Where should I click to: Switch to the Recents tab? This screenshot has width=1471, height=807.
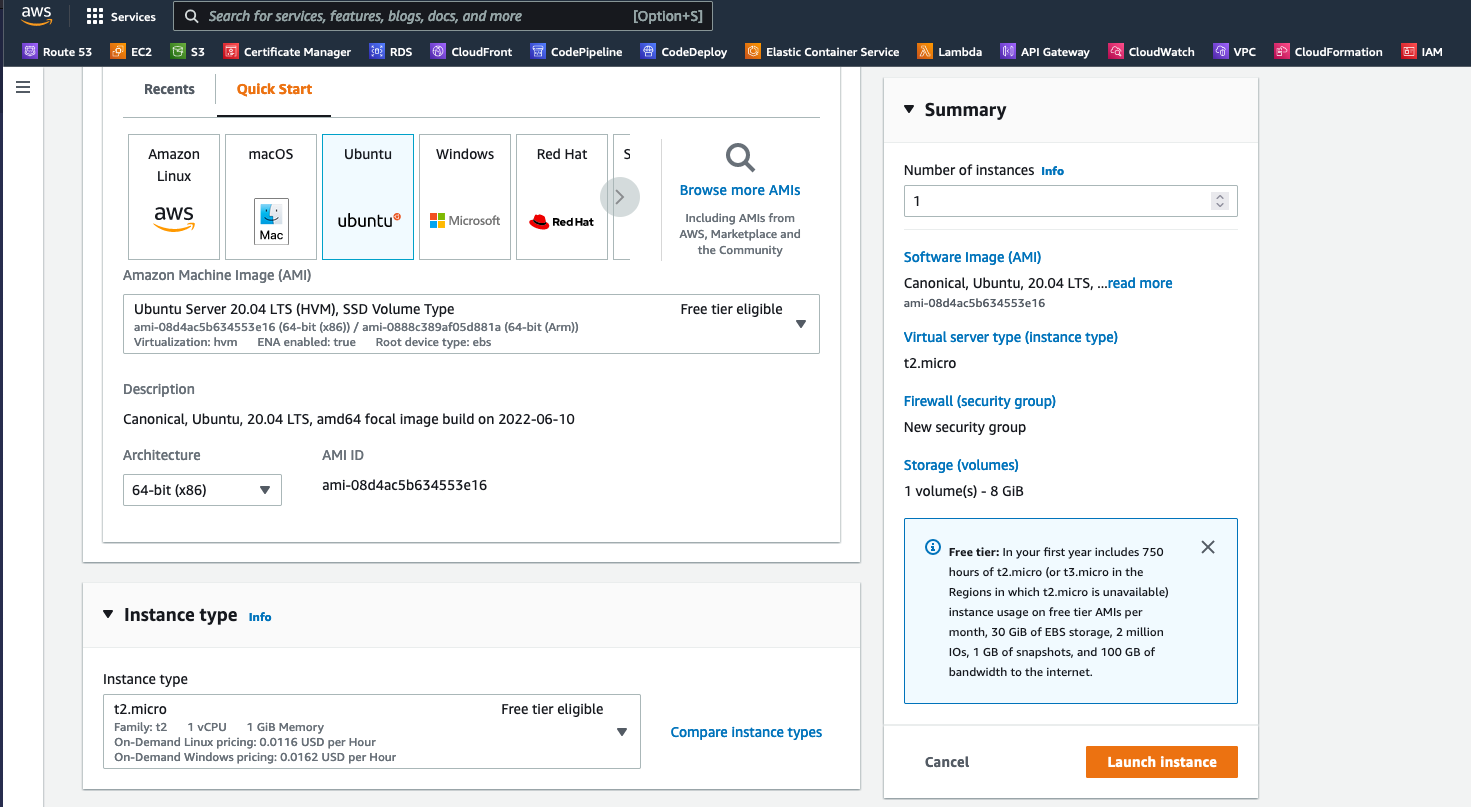point(169,89)
